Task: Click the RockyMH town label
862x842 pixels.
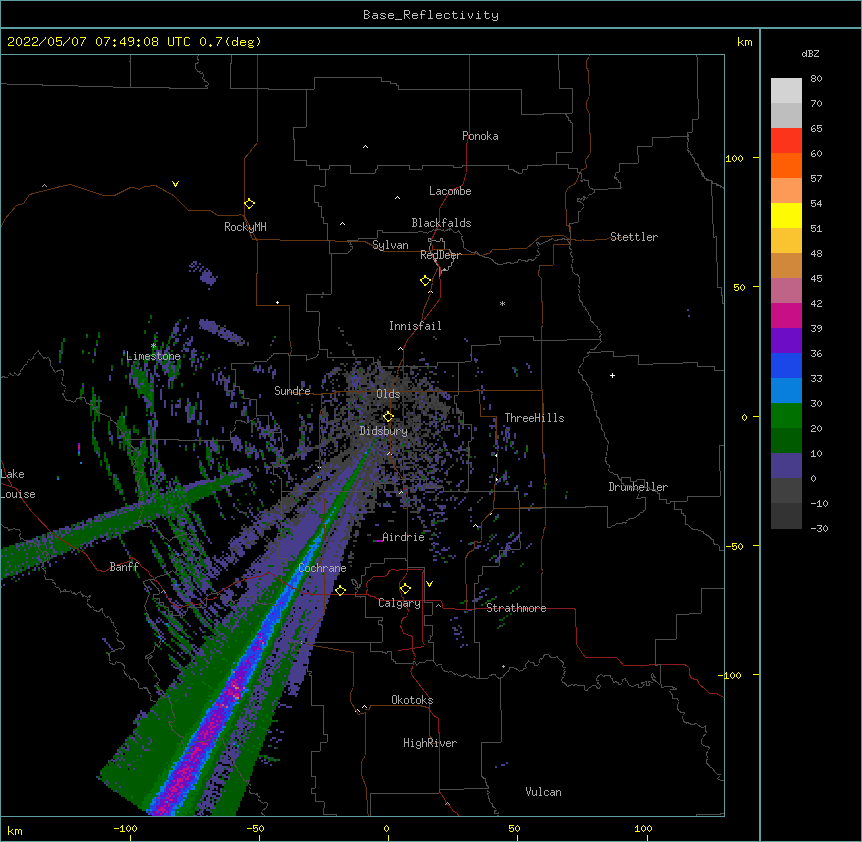Action: (x=245, y=227)
